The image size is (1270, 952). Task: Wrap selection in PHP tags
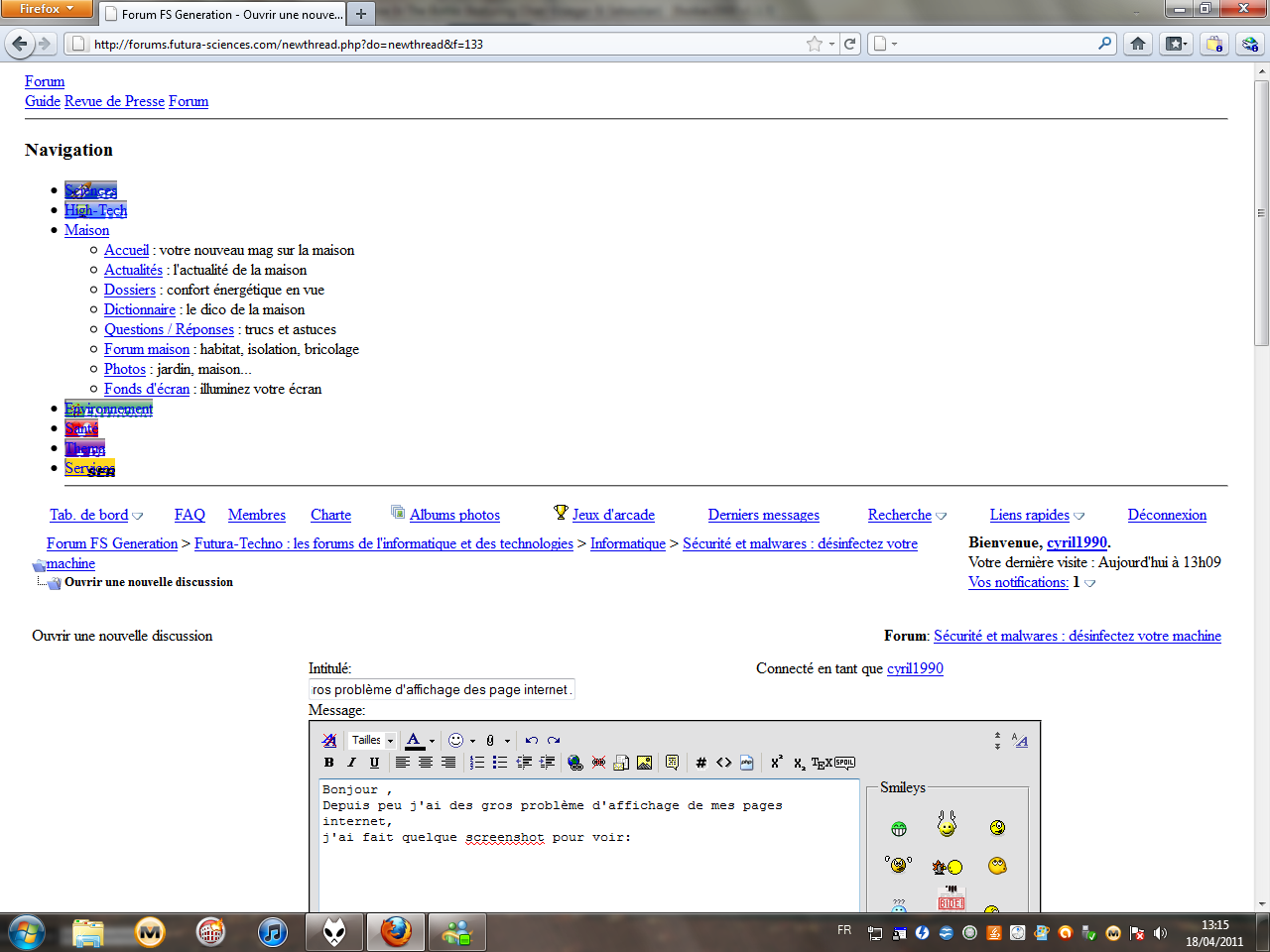pyautogui.click(x=747, y=763)
